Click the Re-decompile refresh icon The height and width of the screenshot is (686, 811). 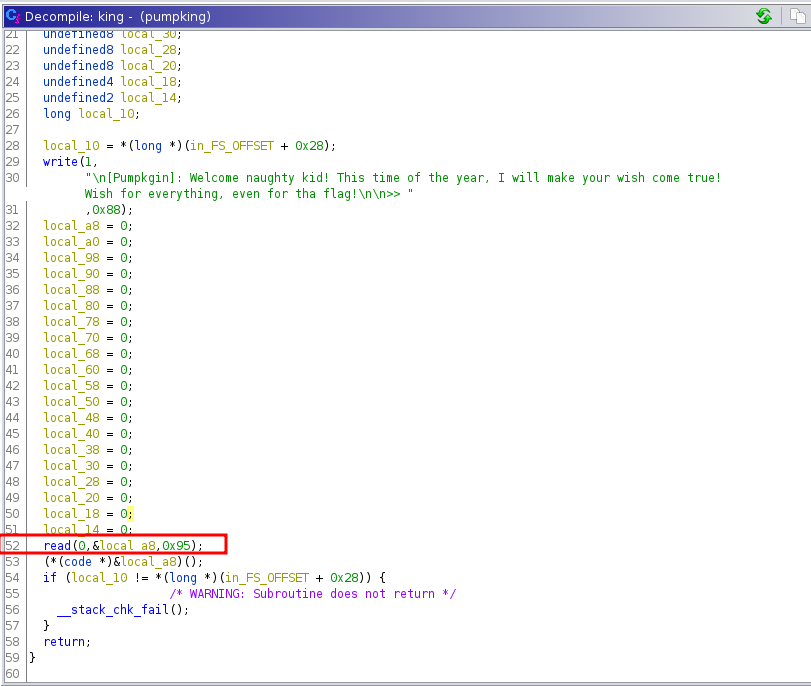(764, 16)
